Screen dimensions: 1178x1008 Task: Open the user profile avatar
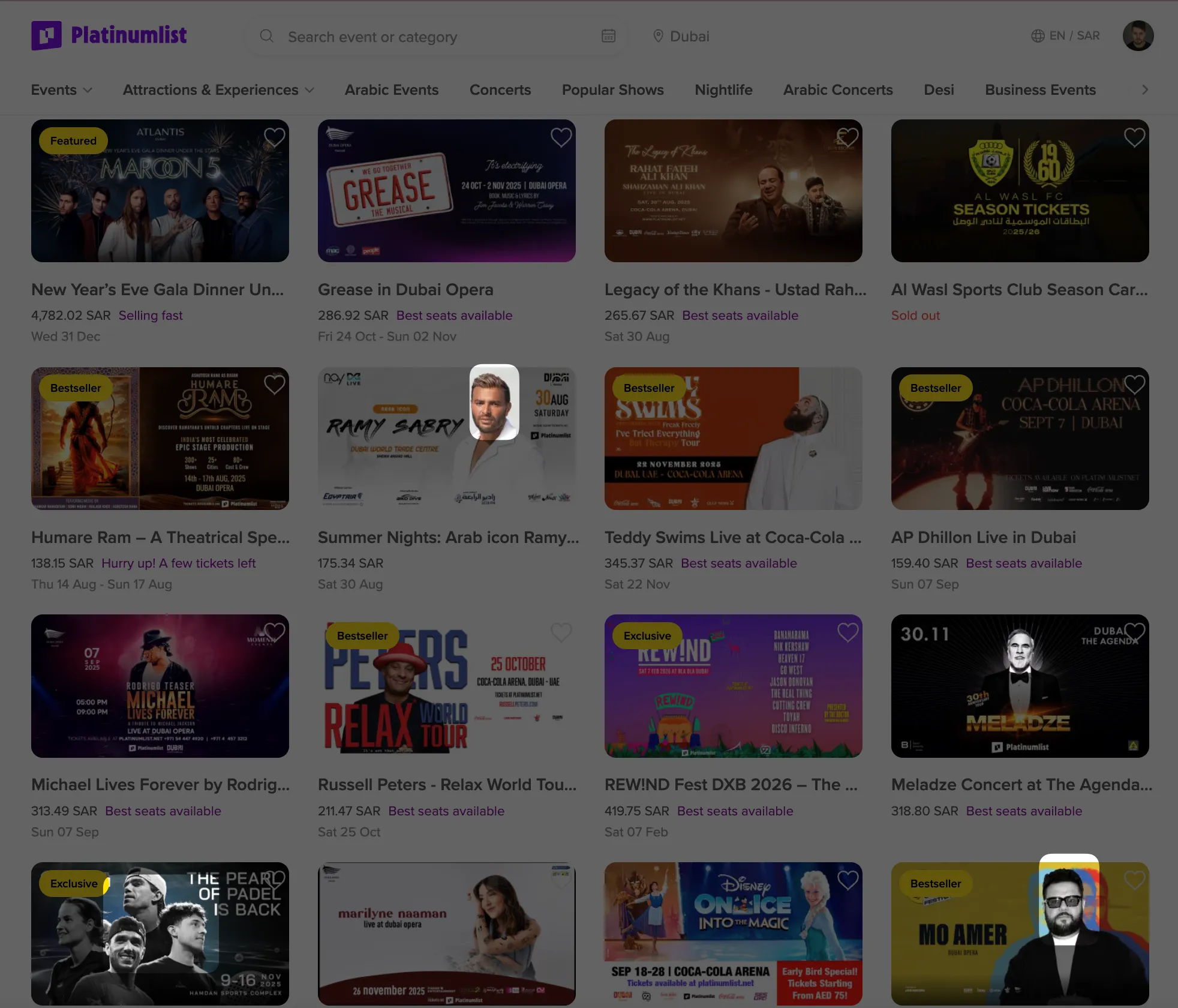click(1138, 36)
